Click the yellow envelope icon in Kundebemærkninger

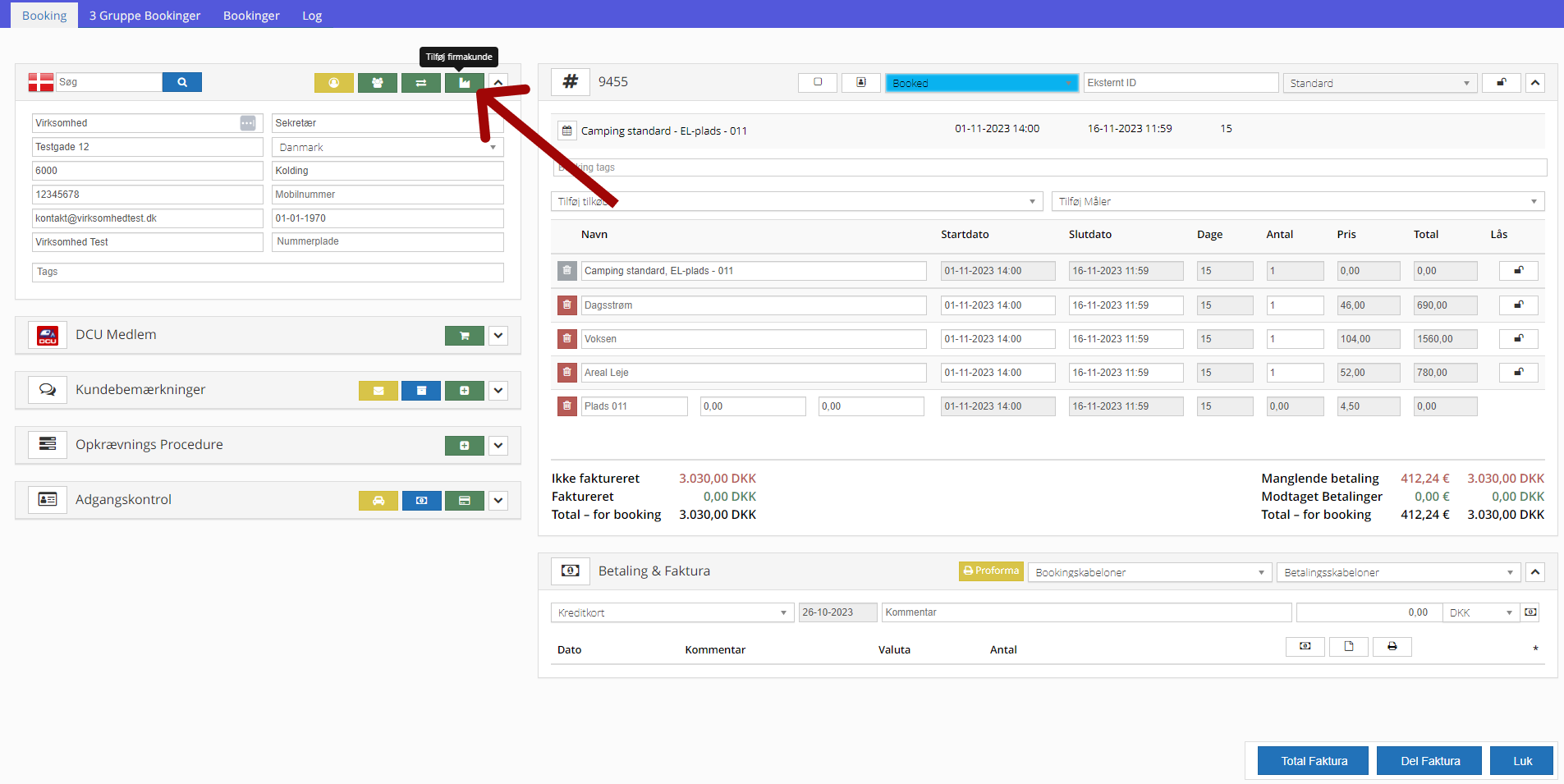point(378,391)
